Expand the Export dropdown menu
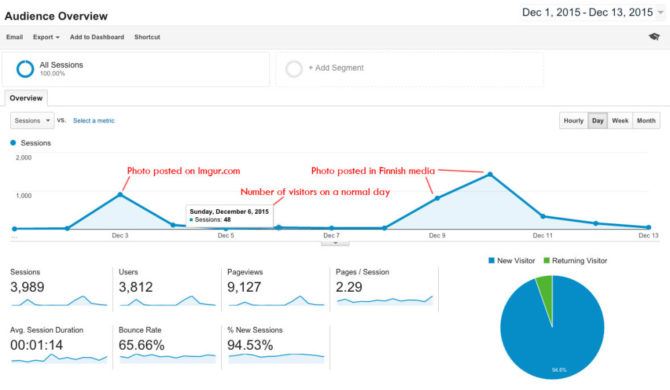 pos(46,37)
